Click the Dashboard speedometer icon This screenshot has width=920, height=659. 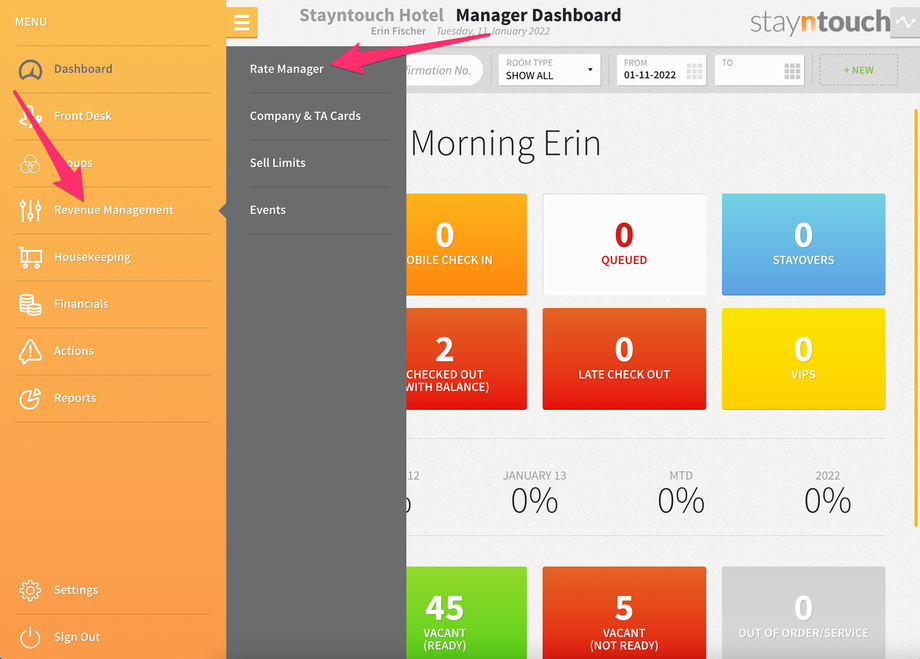point(30,70)
